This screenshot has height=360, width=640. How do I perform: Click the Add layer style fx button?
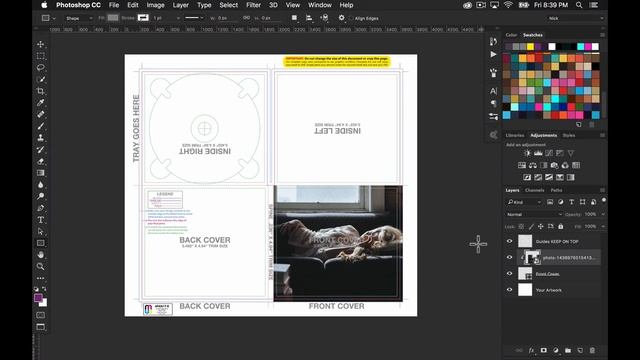pyautogui.click(x=531, y=351)
